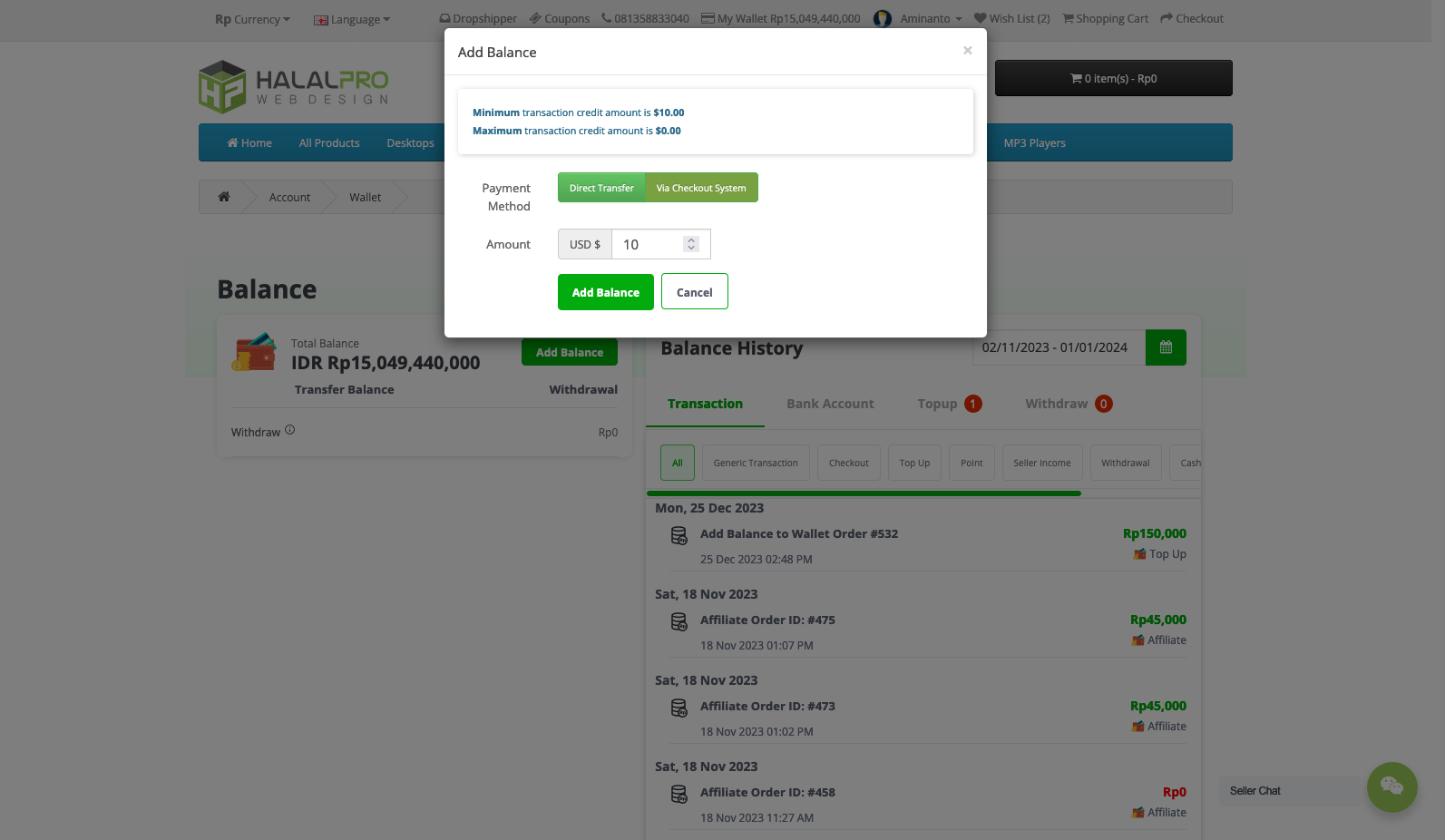The image size is (1445, 840).
Task: Open the Language dropdown
Action: pyautogui.click(x=352, y=19)
